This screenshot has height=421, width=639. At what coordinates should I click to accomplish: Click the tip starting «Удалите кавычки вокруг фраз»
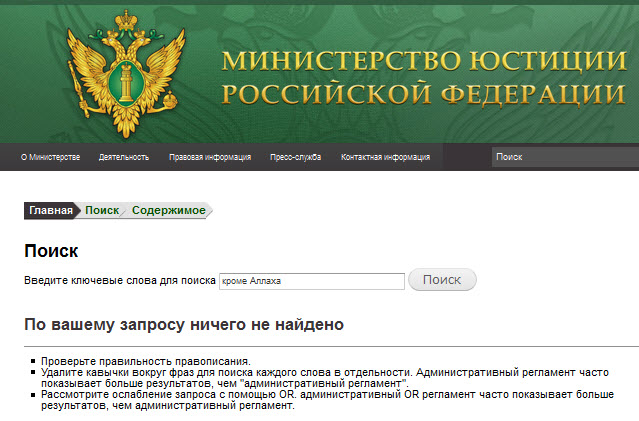tap(325, 378)
